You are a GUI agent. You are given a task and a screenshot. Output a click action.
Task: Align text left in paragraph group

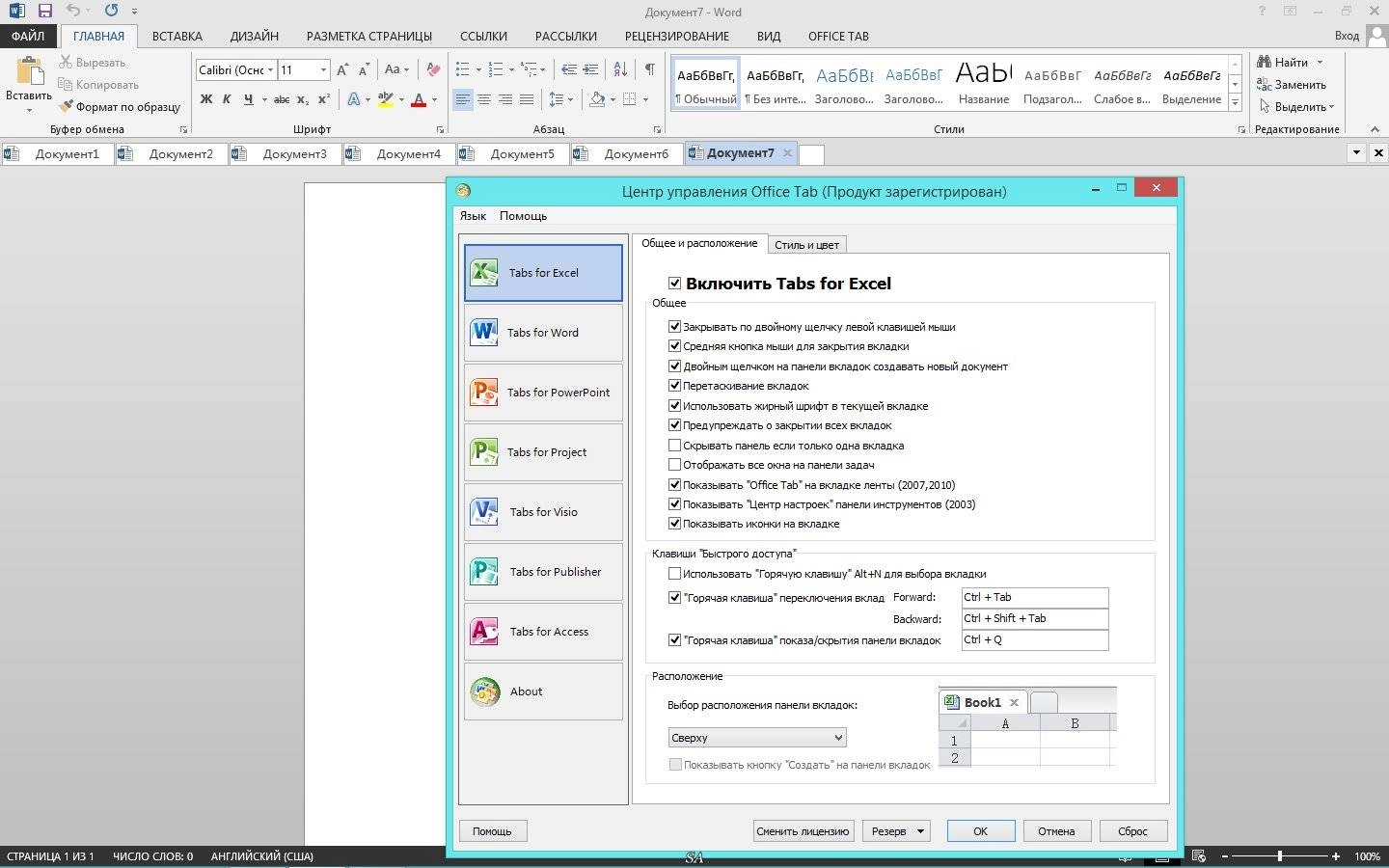[x=463, y=99]
